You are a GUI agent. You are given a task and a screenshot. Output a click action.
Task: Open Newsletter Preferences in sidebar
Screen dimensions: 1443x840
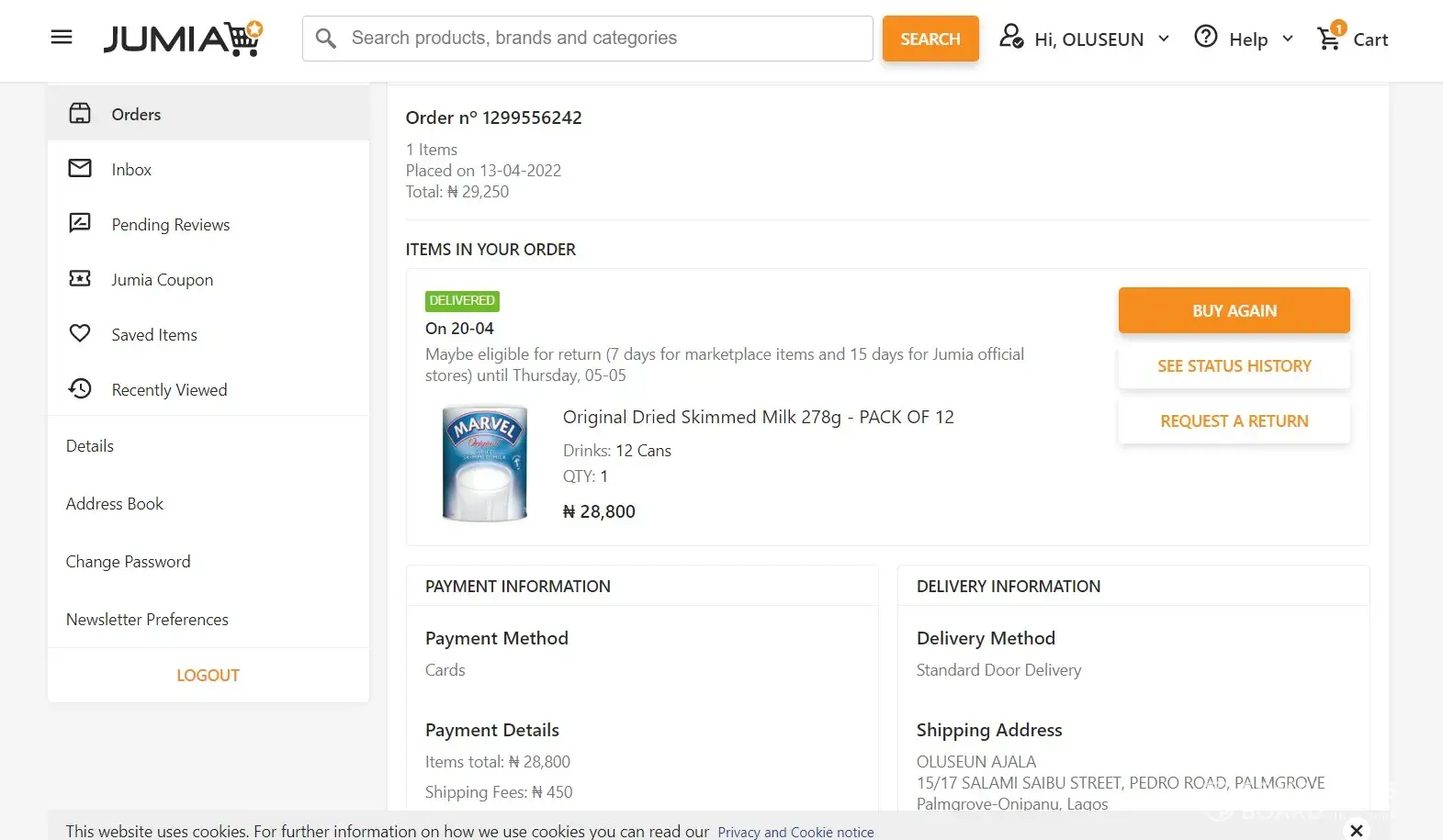click(147, 620)
